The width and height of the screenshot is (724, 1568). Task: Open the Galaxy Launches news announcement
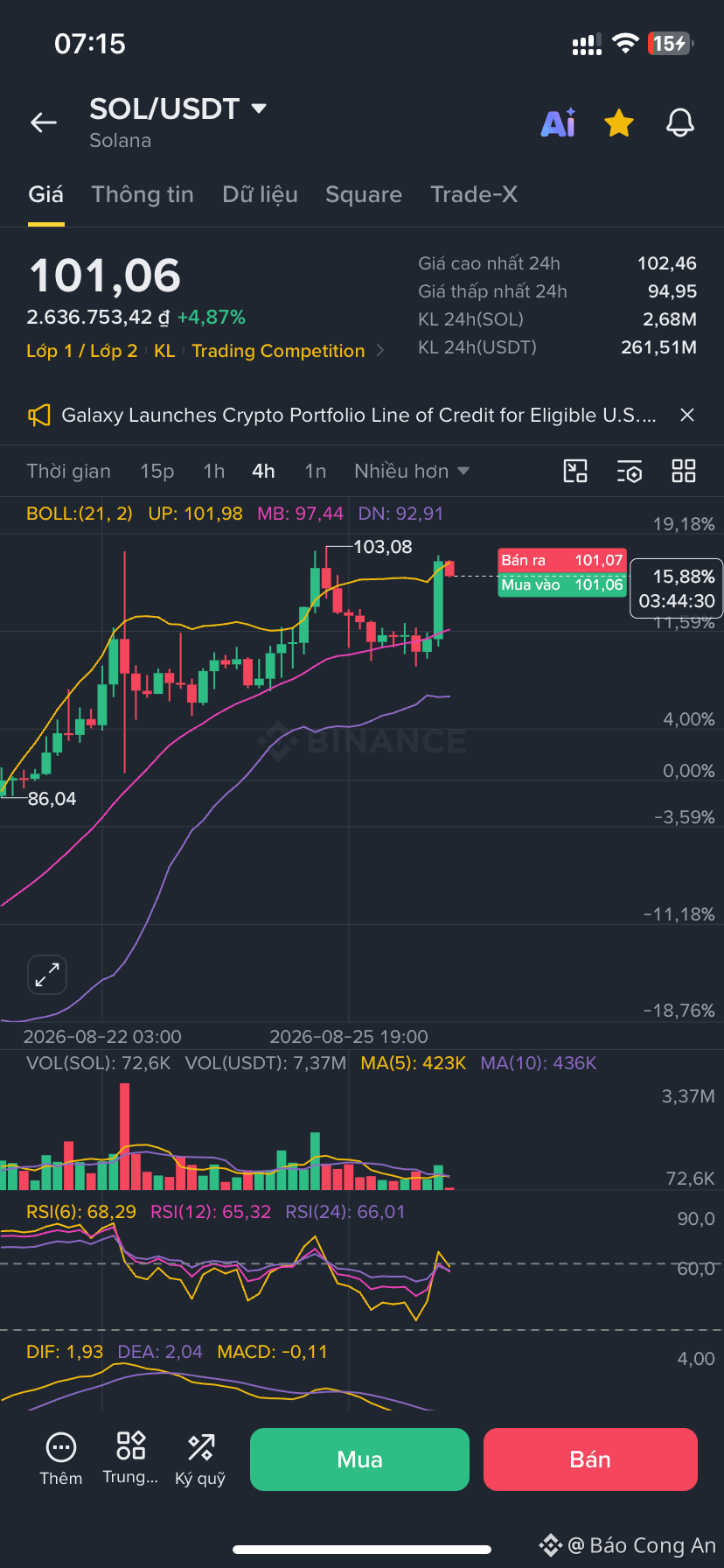coord(359,415)
